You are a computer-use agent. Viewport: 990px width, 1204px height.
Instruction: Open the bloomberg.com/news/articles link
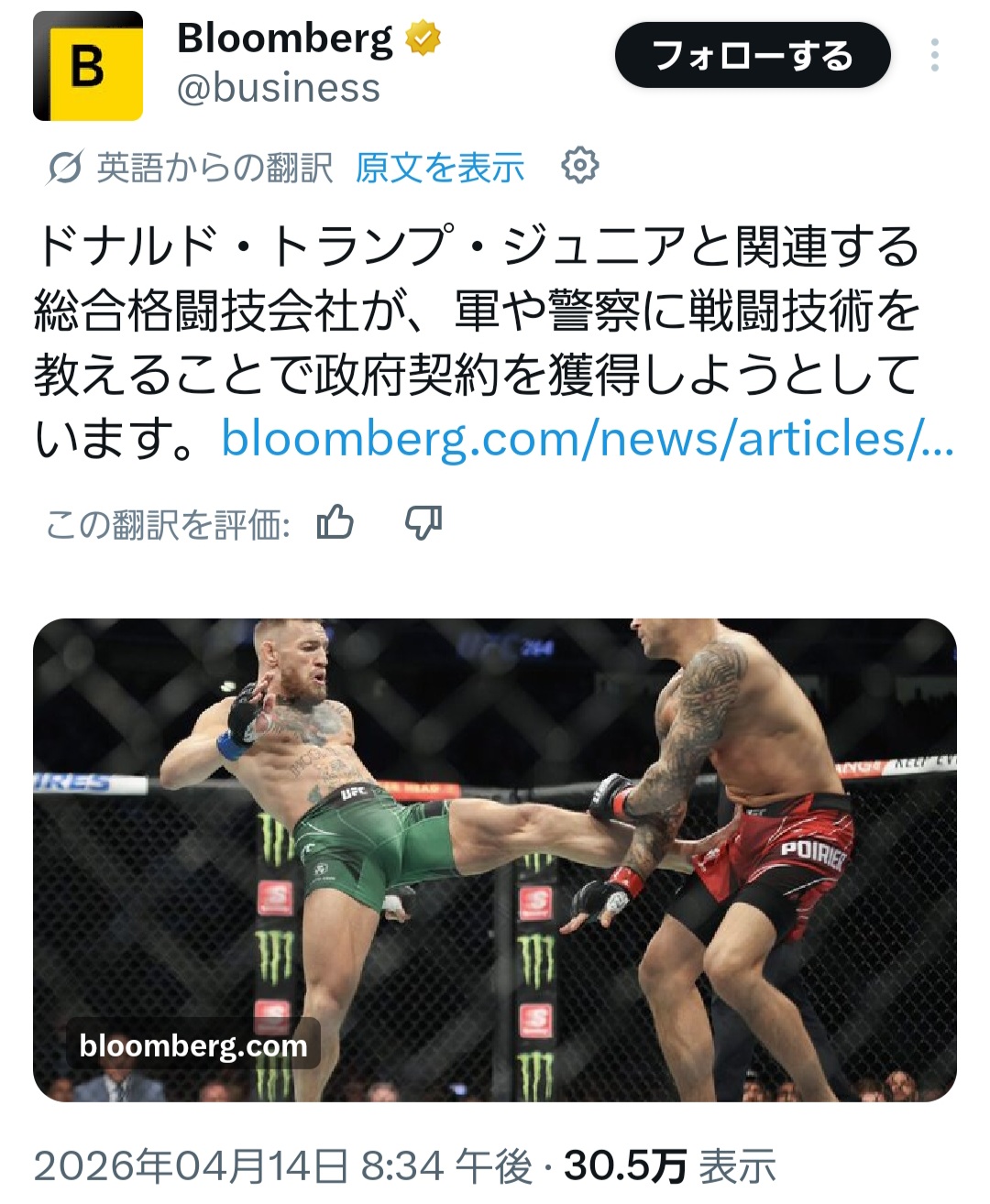[x=588, y=438]
